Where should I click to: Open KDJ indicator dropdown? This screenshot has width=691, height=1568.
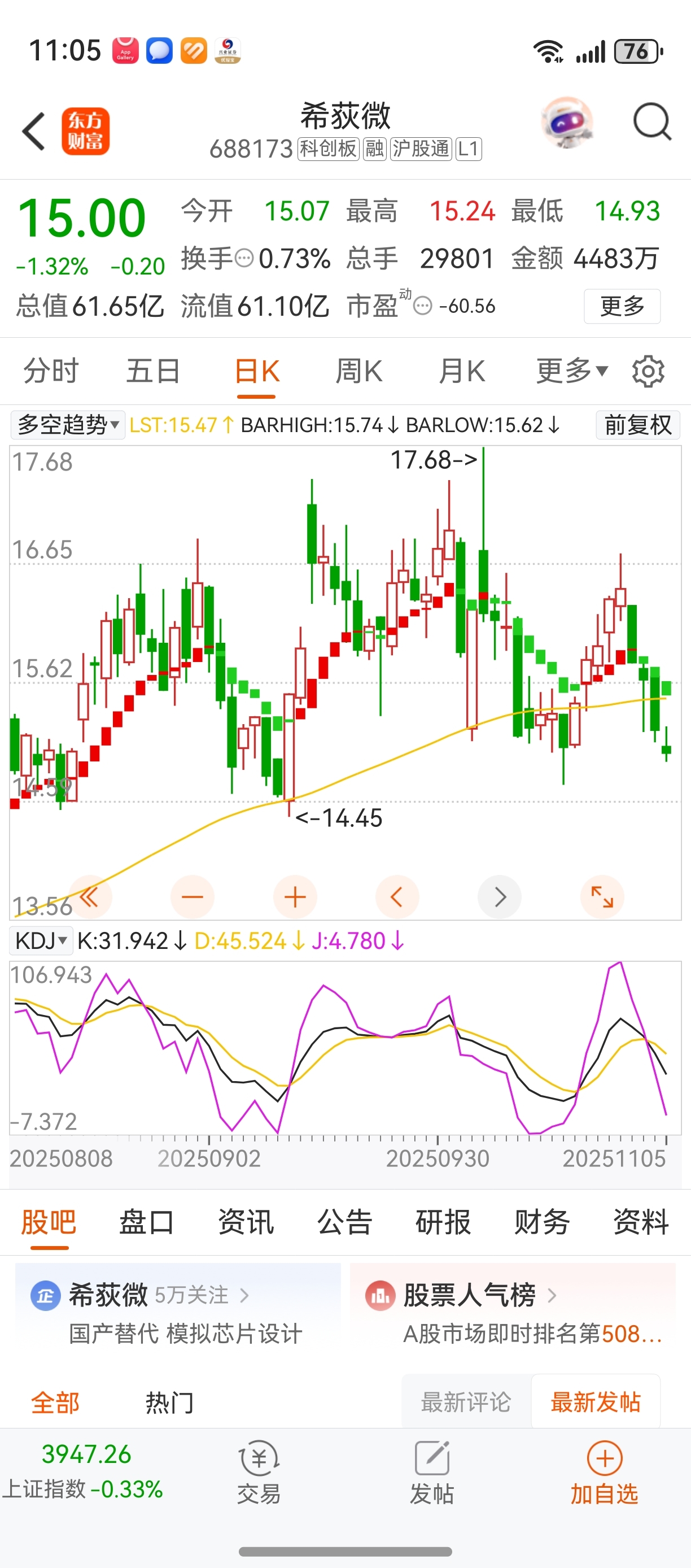[41, 940]
